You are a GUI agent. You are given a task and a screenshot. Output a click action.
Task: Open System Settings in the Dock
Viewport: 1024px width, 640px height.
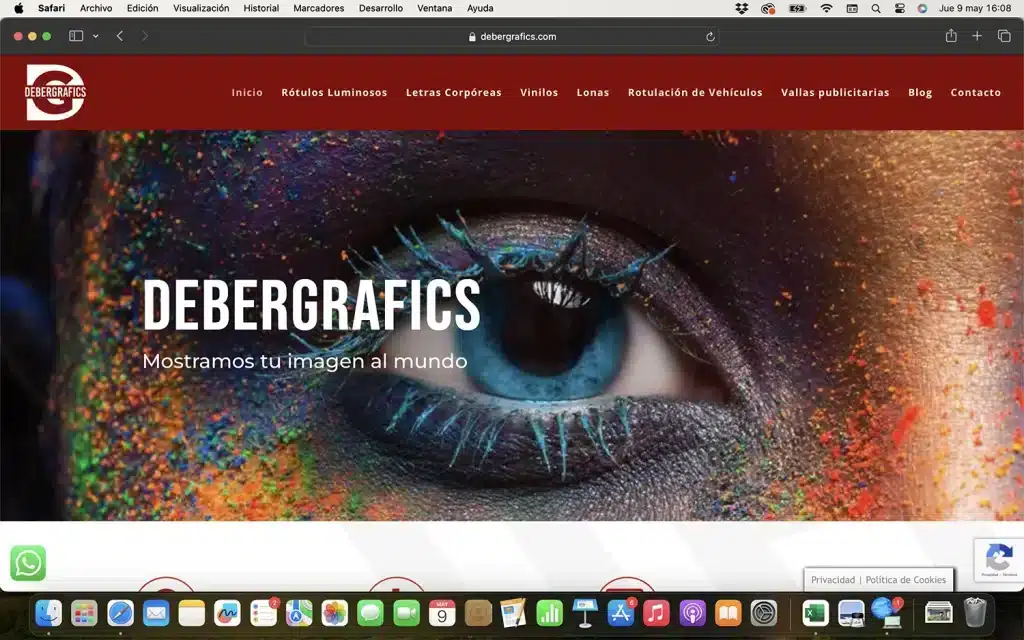pos(763,613)
